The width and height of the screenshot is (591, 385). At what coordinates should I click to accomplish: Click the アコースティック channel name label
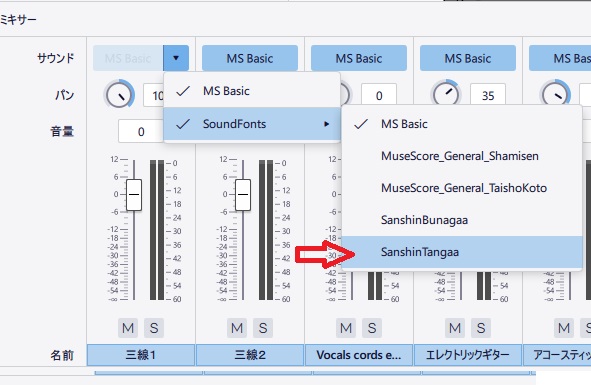(557, 355)
